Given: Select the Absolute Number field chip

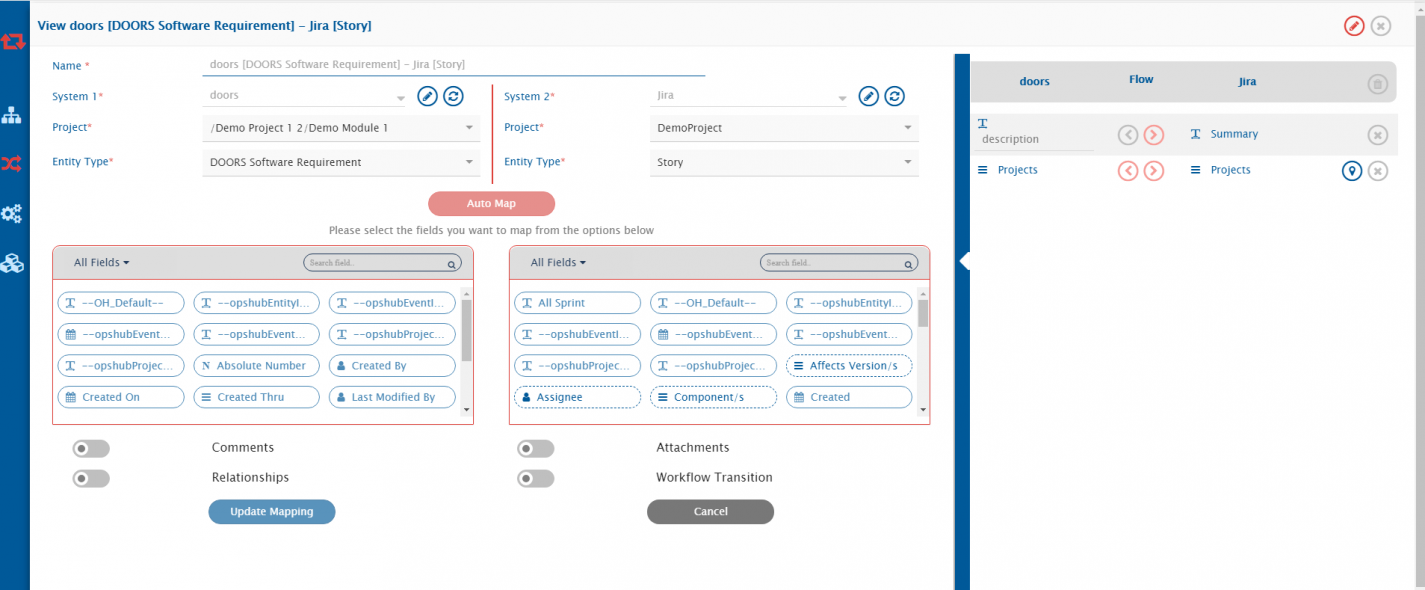Looking at the screenshot, I should [256, 366].
